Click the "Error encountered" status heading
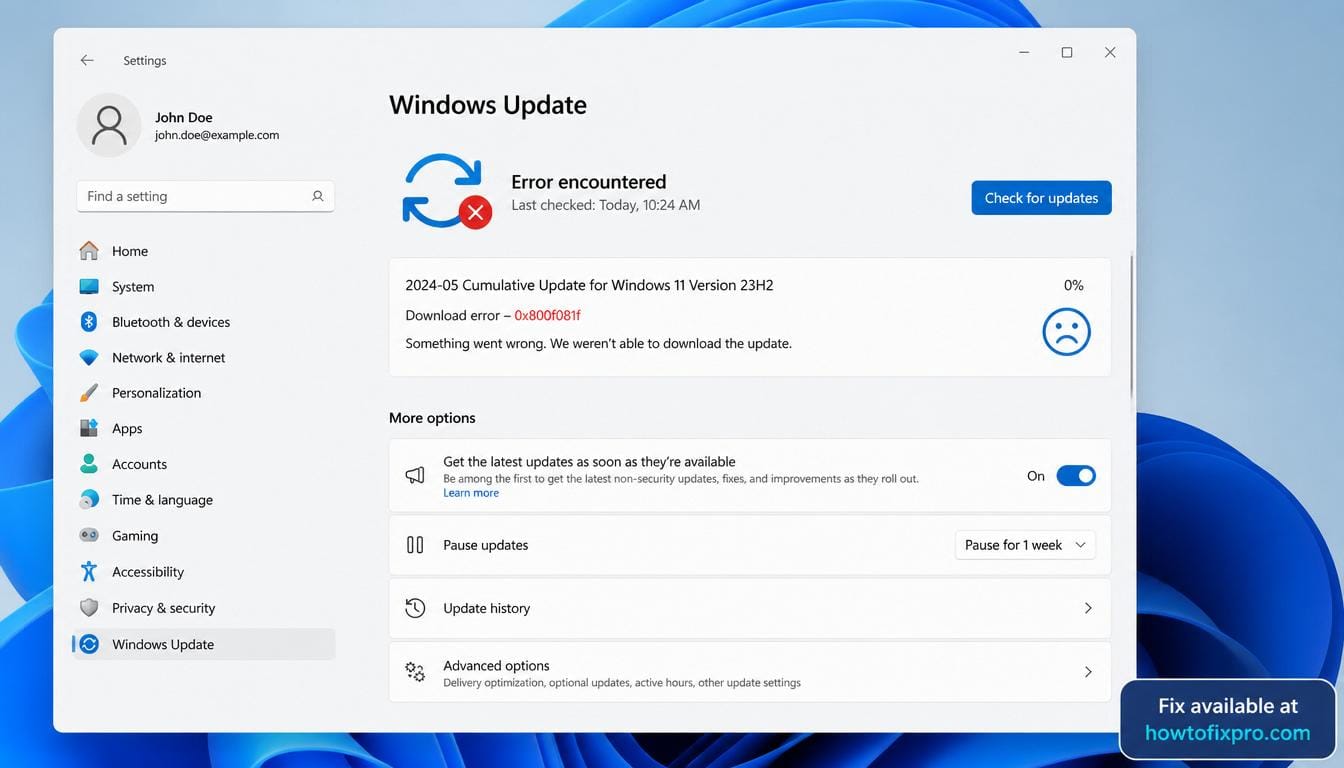Screen dimensions: 1344x768 click(x=588, y=182)
